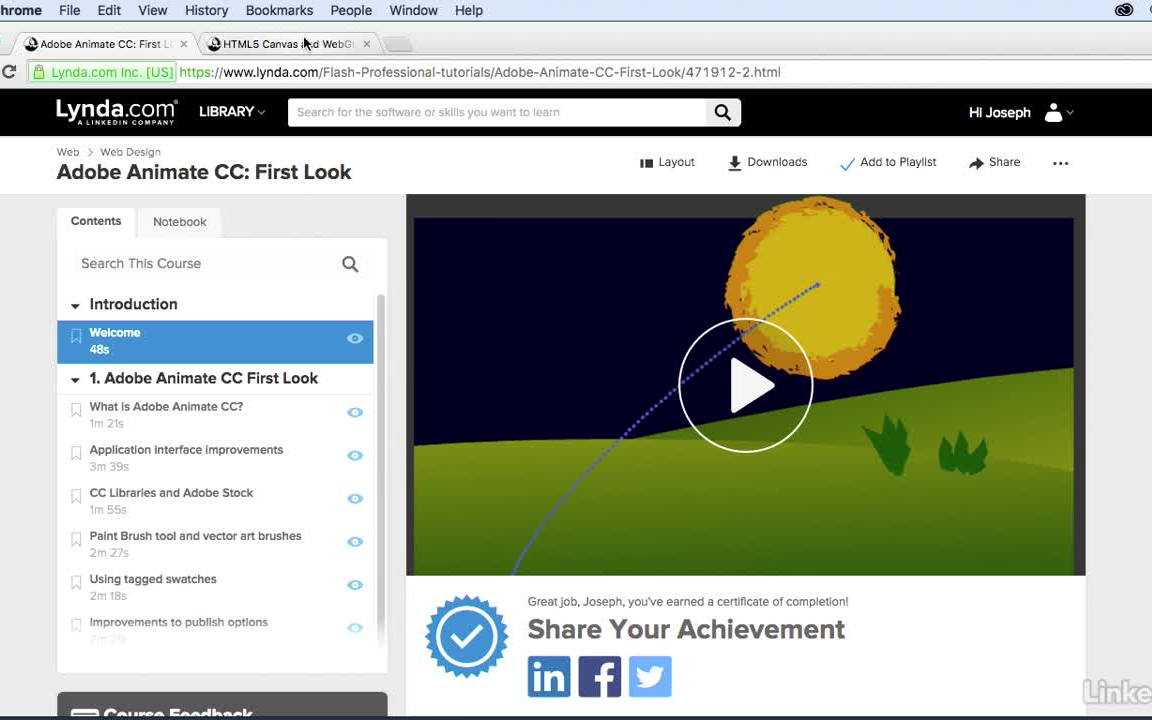Open the more options ellipsis menu
The height and width of the screenshot is (720, 1152).
pos(1060,163)
